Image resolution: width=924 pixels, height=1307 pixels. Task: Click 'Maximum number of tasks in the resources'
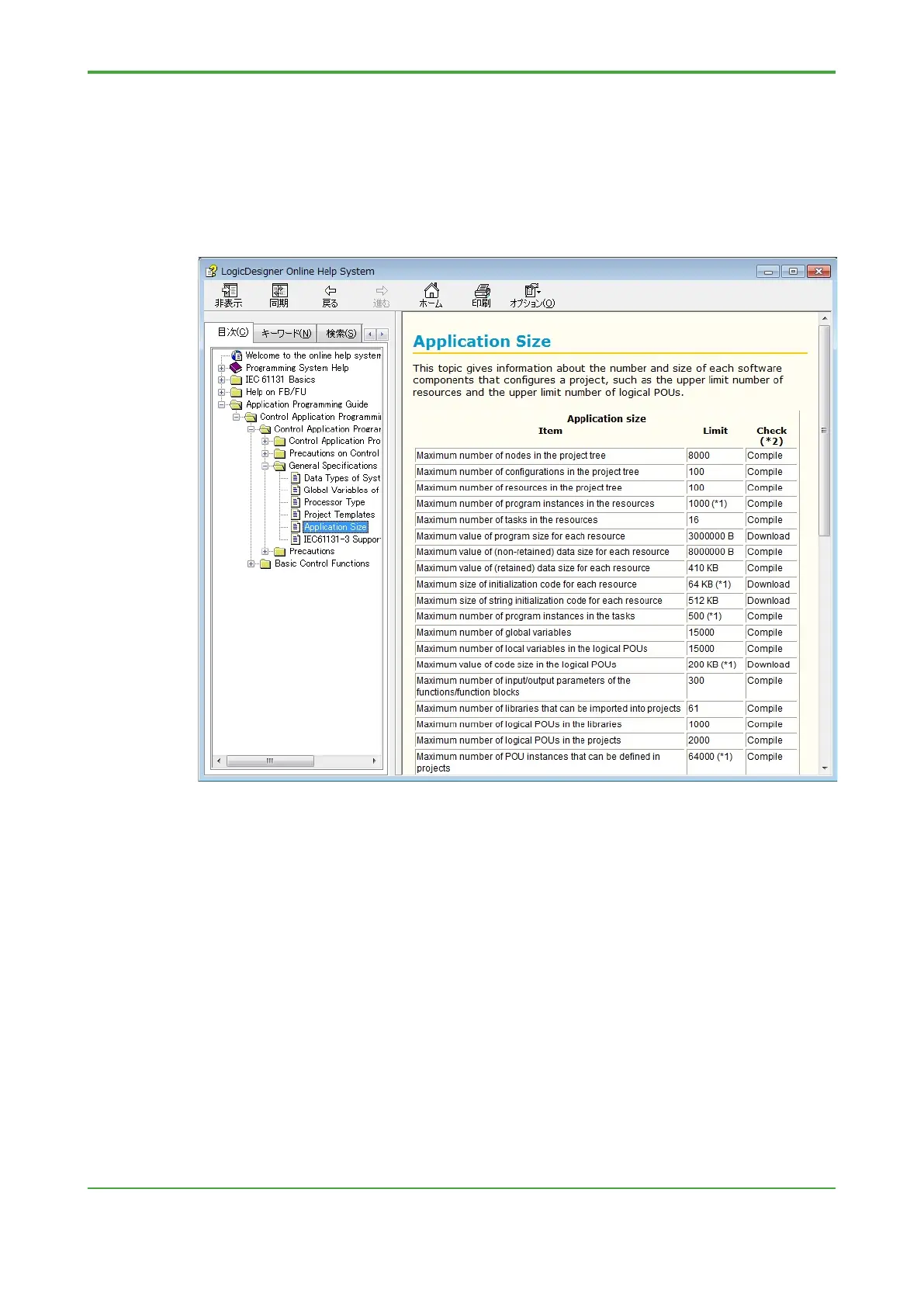click(507, 520)
